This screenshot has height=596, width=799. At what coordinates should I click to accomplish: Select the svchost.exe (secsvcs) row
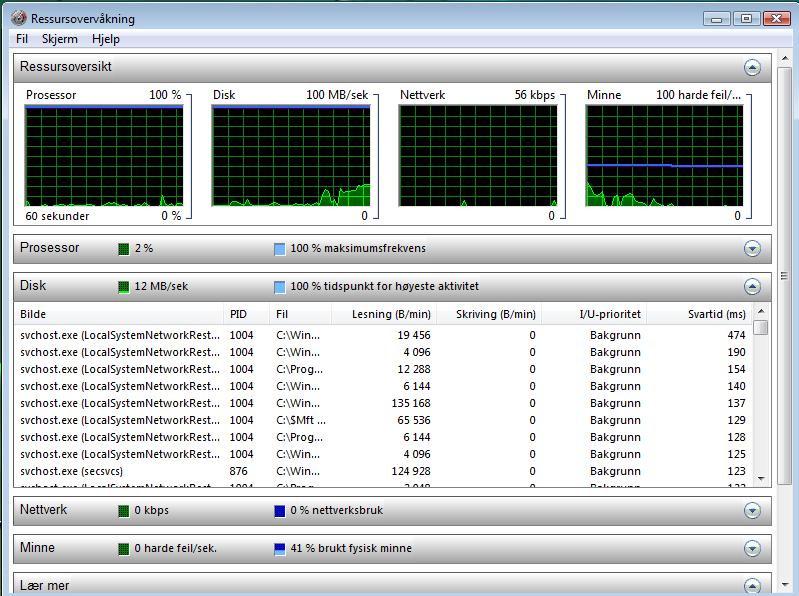coord(383,471)
